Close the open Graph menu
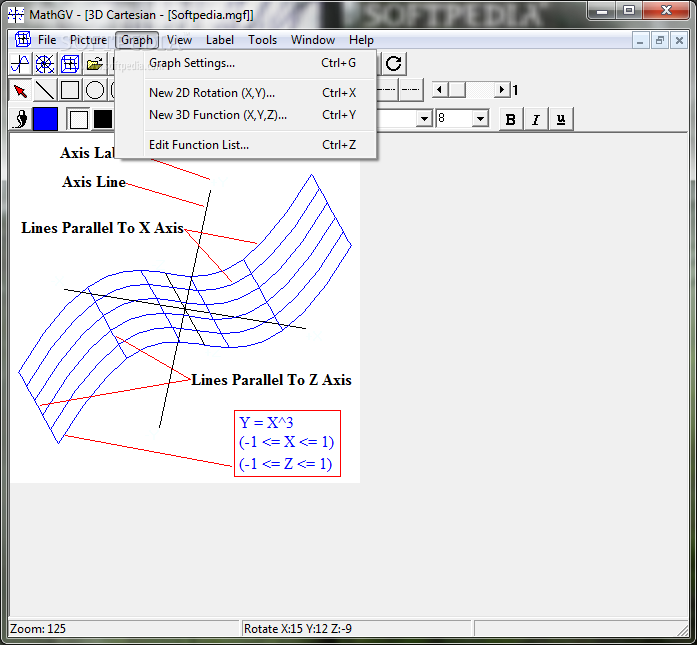The image size is (697, 645). [x=137, y=40]
